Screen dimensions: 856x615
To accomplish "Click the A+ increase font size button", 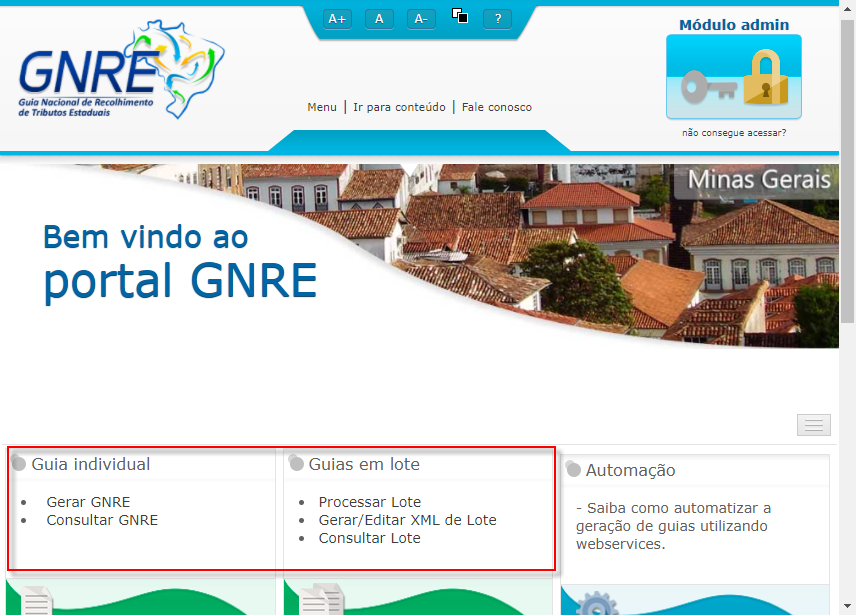I will [337, 19].
